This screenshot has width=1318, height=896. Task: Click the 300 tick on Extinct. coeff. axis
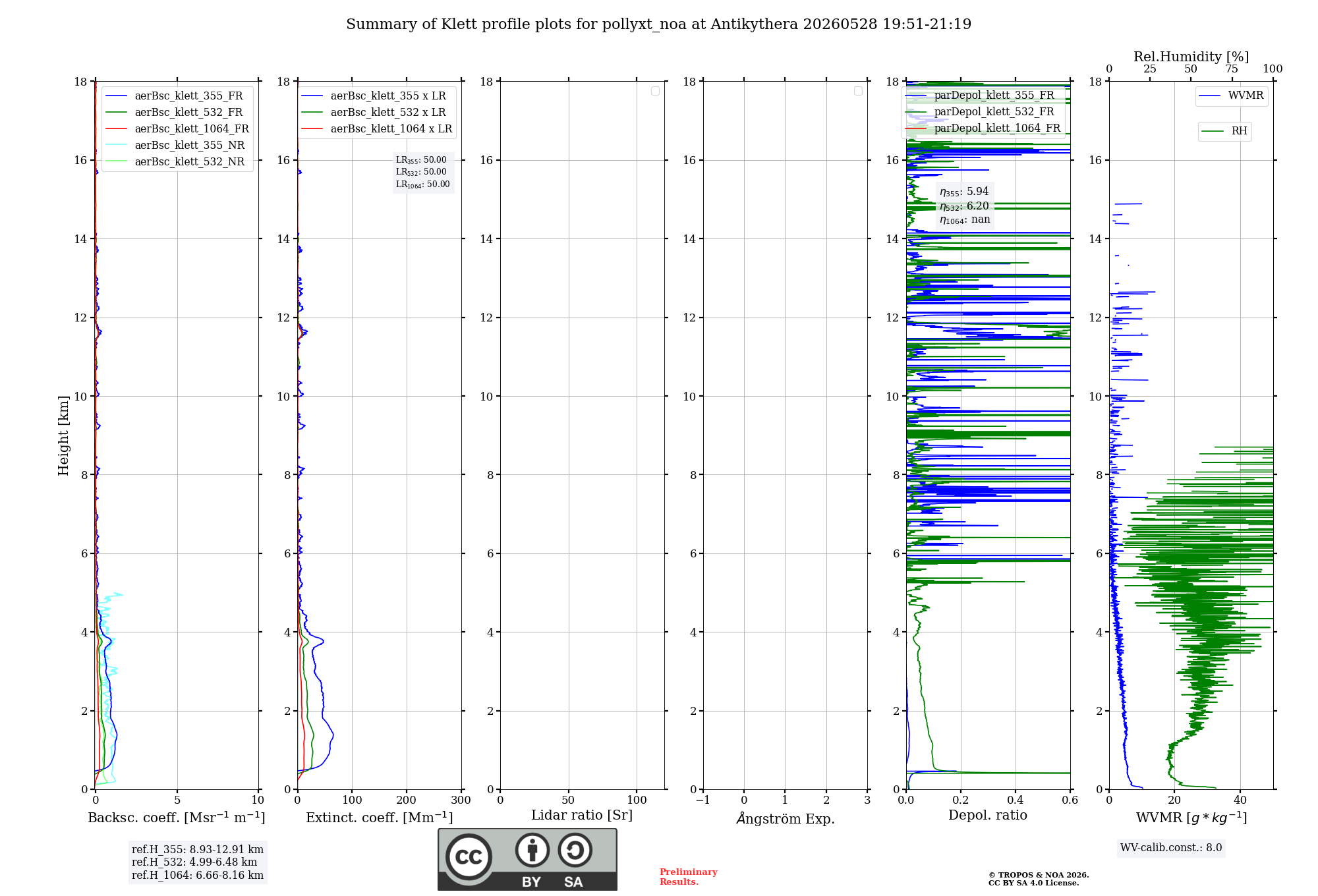461,800
